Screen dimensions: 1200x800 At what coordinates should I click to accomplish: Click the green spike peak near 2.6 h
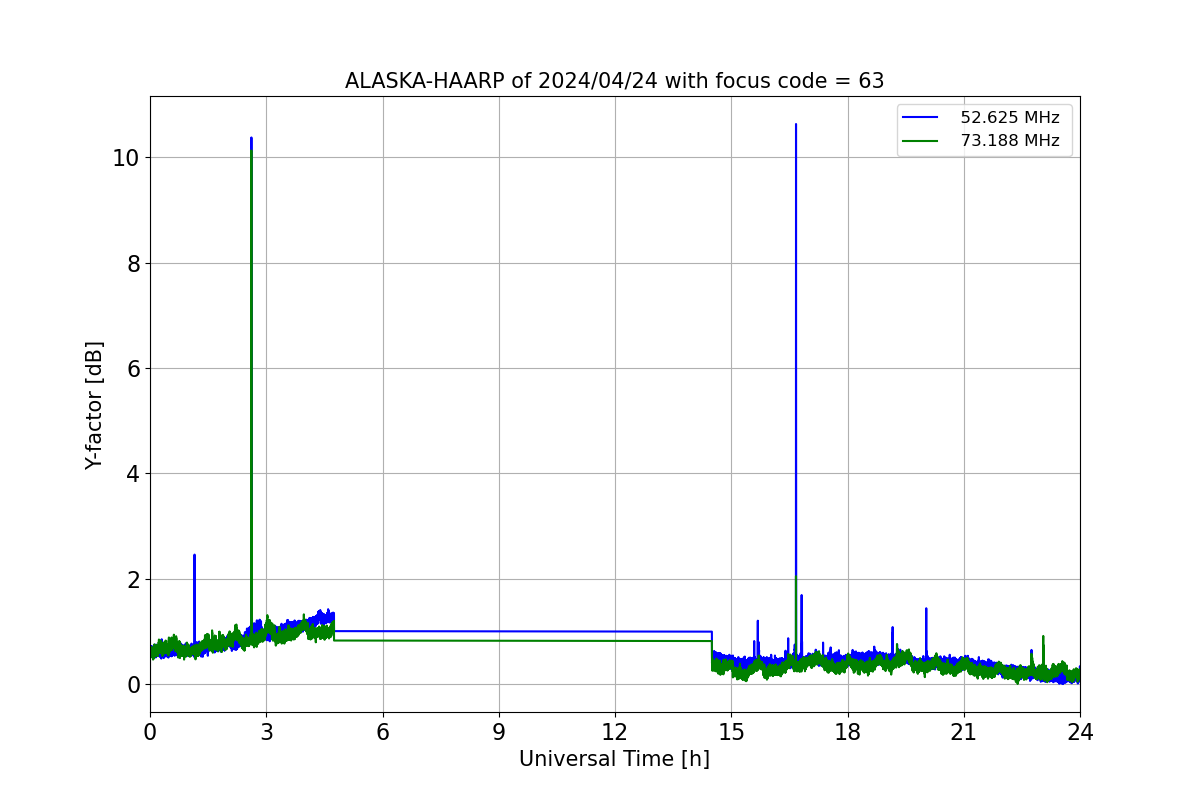(x=251, y=152)
